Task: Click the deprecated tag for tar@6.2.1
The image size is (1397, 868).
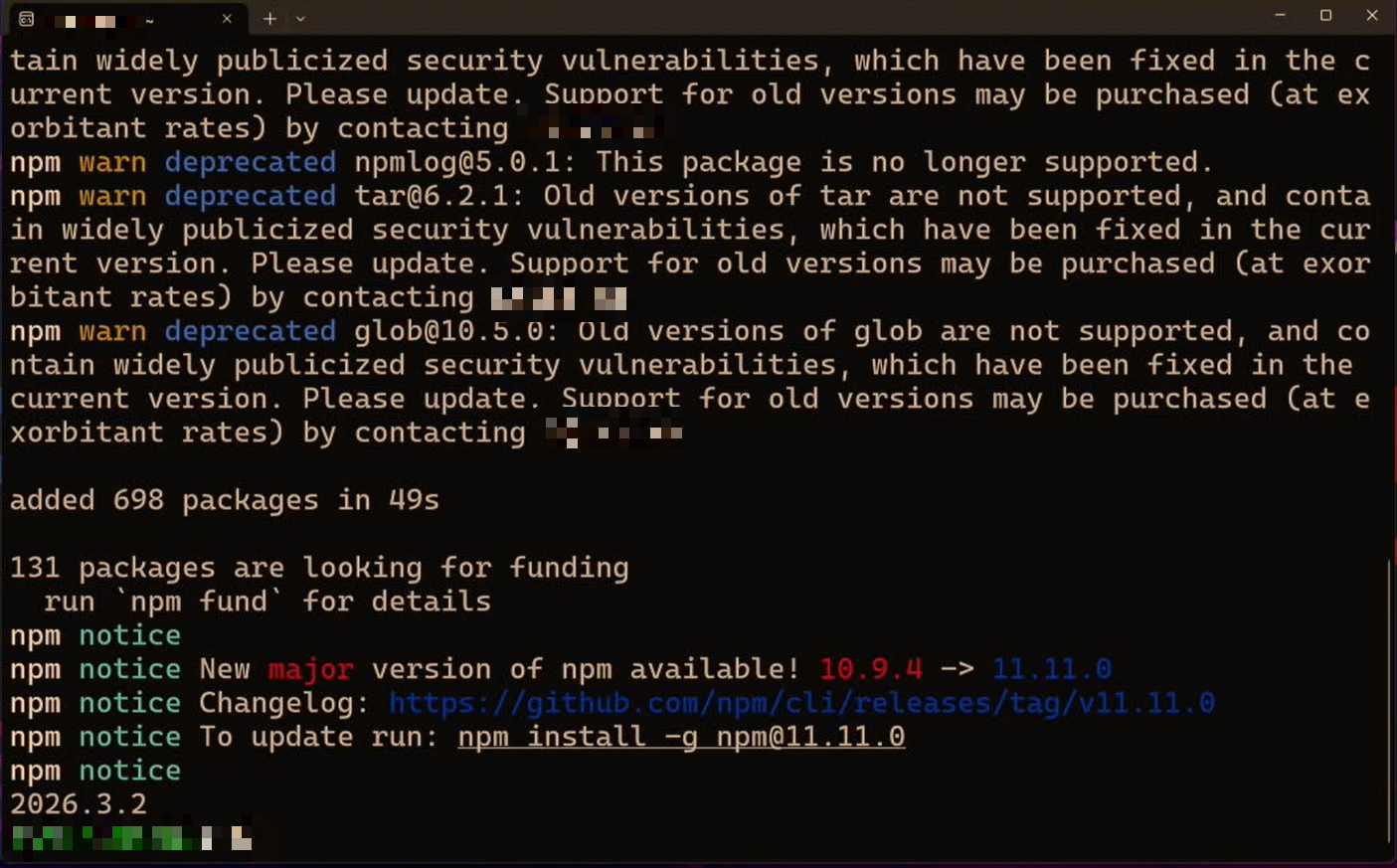Action: tap(250, 195)
